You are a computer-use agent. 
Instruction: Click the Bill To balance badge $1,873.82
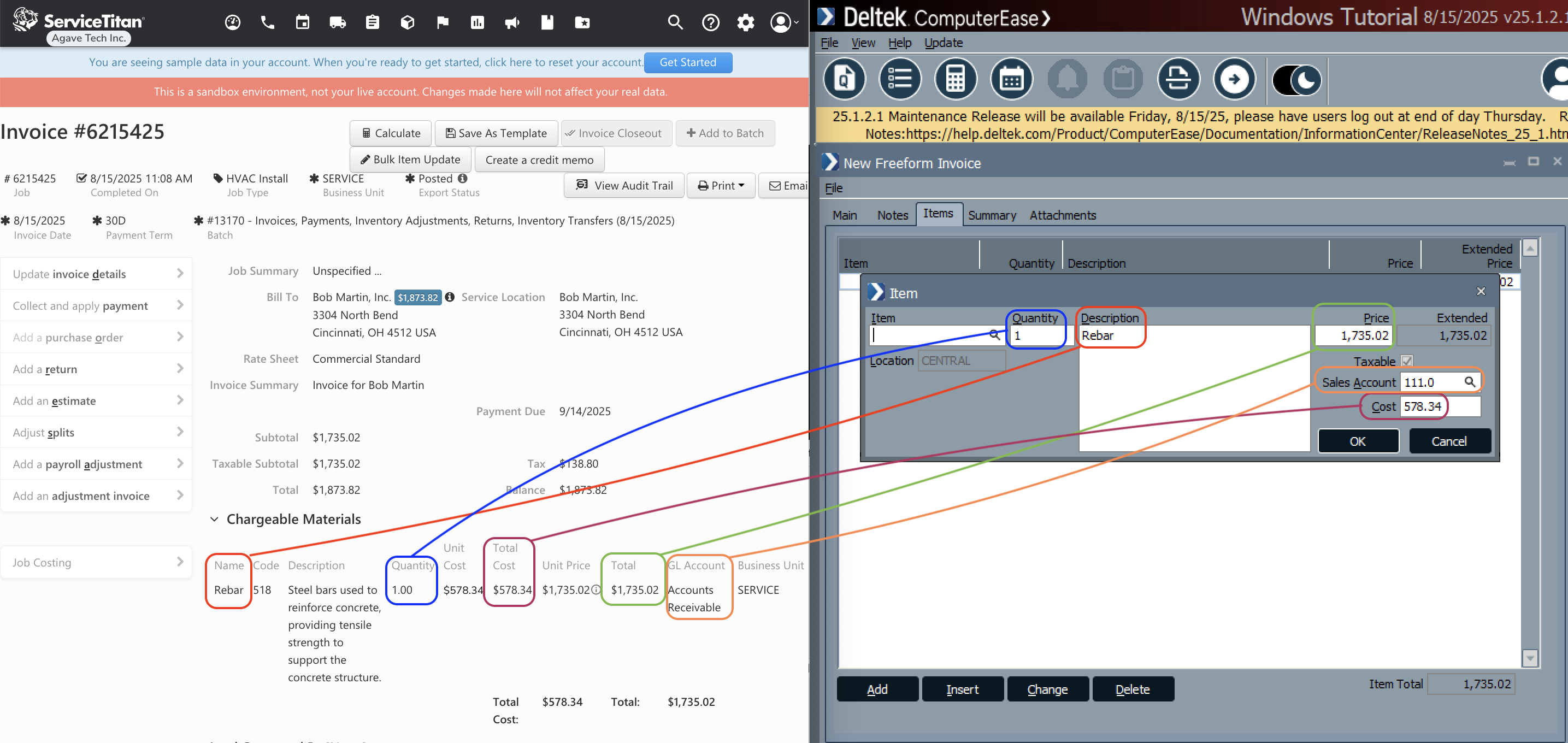click(x=417, y=297)
